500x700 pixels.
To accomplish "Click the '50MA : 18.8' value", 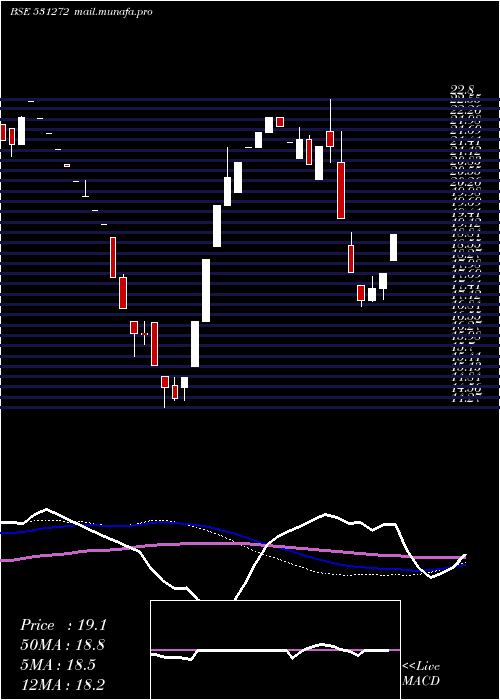I will tap(63, 645).
